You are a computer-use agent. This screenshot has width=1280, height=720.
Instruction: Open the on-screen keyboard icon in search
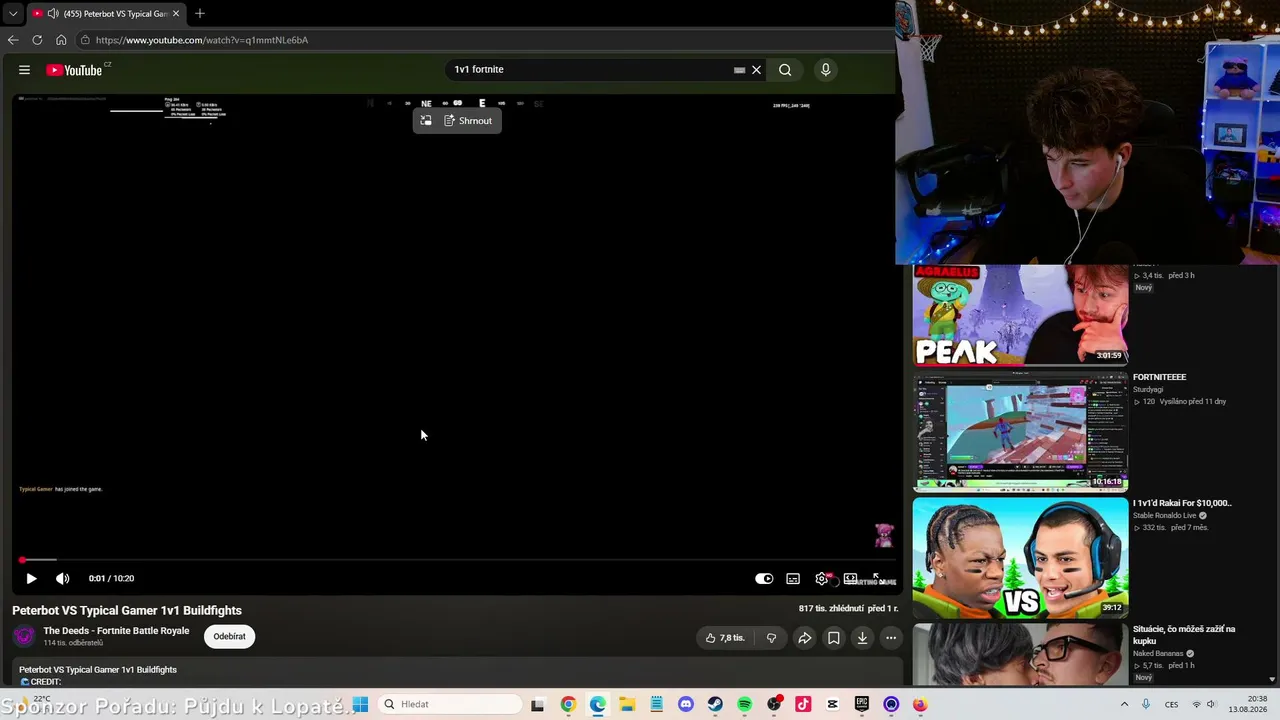pyautogui.click(x=739, y=70)
